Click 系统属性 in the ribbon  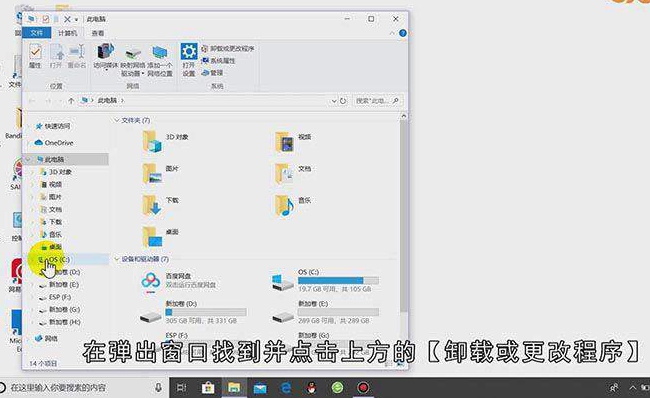coord(219,61)
